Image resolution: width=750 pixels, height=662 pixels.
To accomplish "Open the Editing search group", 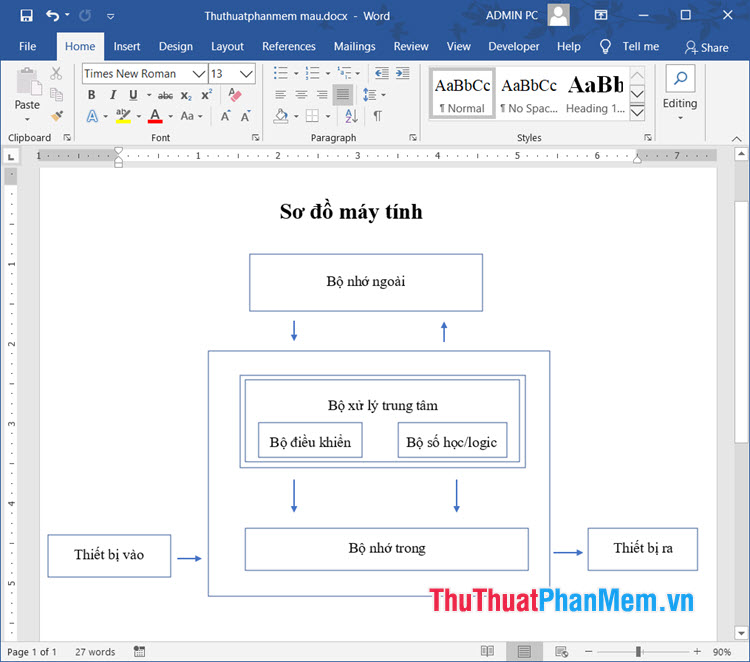I will pyautogui.click(x=680, y=93).
